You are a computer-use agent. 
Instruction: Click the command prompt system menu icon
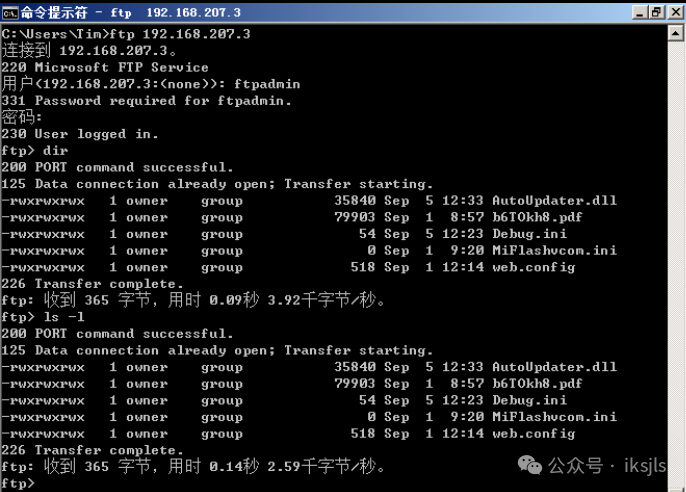coord(10,13)
